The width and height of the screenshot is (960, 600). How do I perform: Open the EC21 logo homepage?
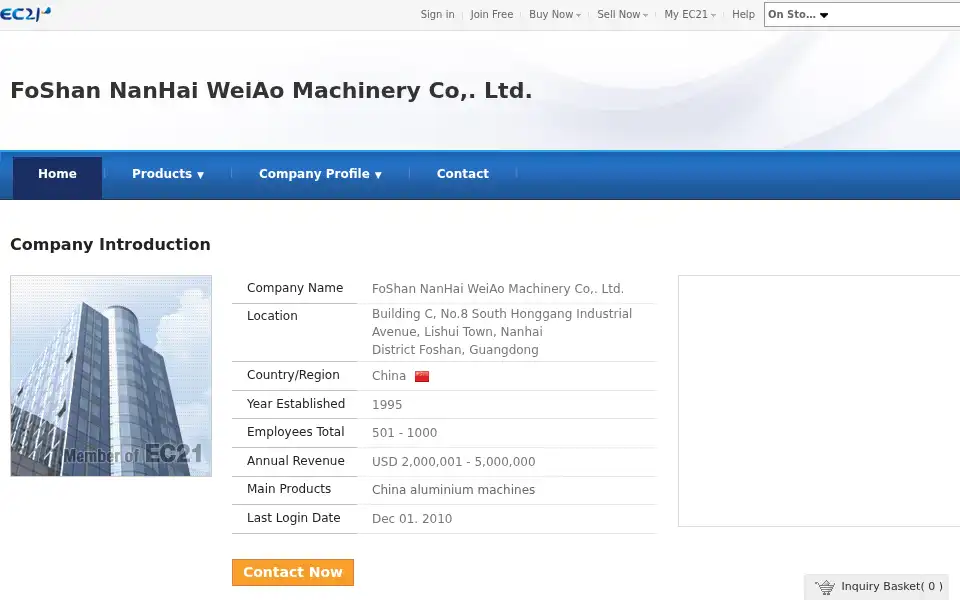25,13
